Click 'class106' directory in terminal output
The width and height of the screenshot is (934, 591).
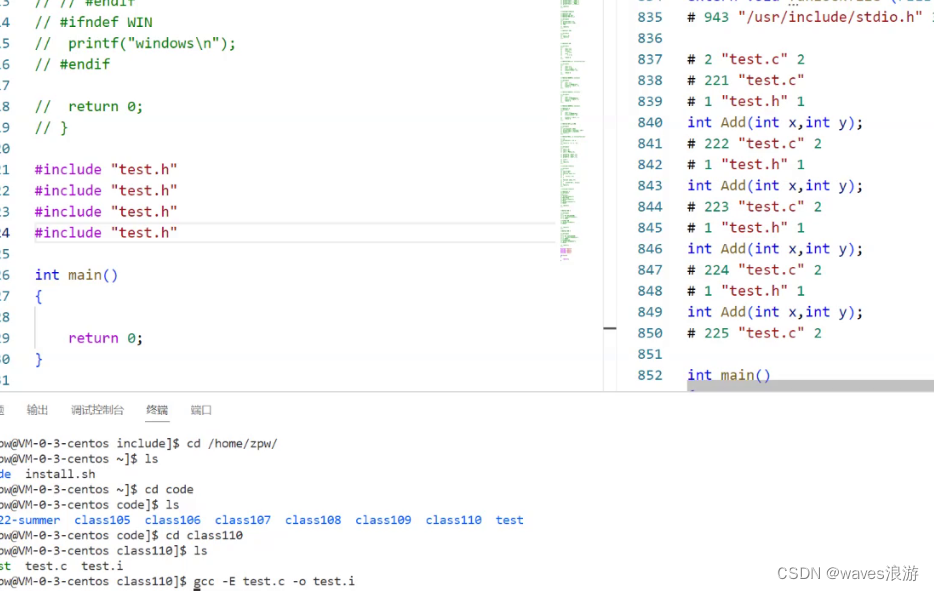click(x=173, y=520)
